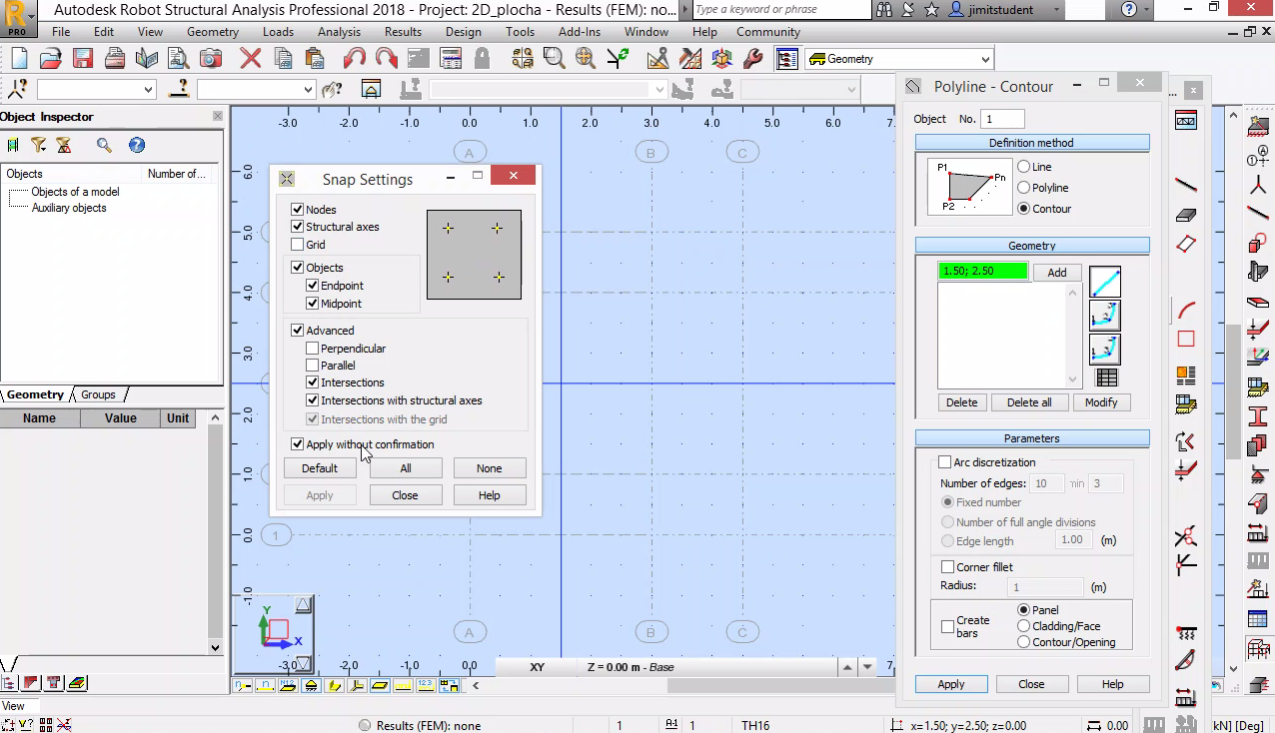Open the Geometry menu
This screenshot has width=1275, height=733.
[x=212, y=32]
